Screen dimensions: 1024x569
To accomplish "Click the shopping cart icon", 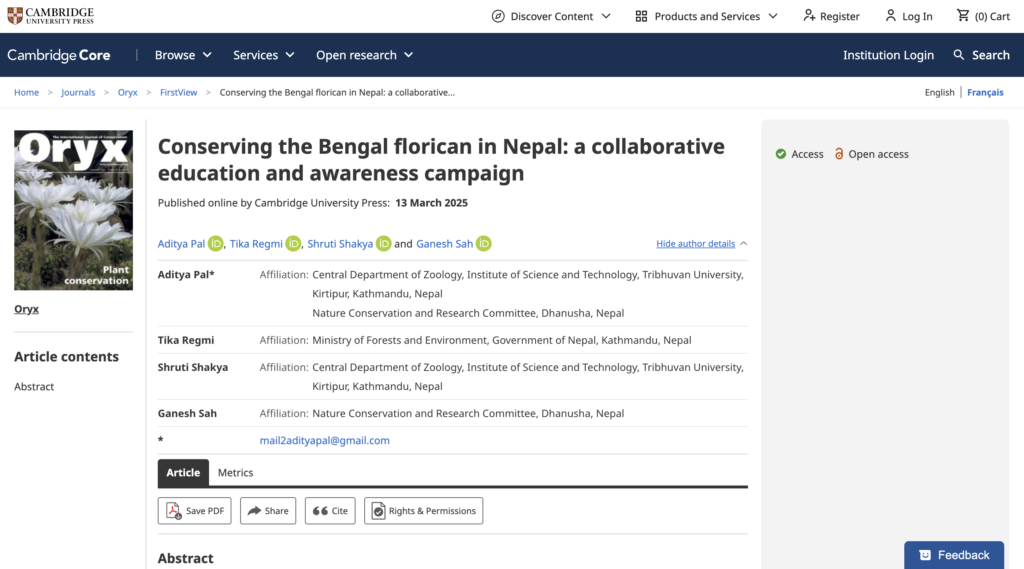I will tap(963, 16).
